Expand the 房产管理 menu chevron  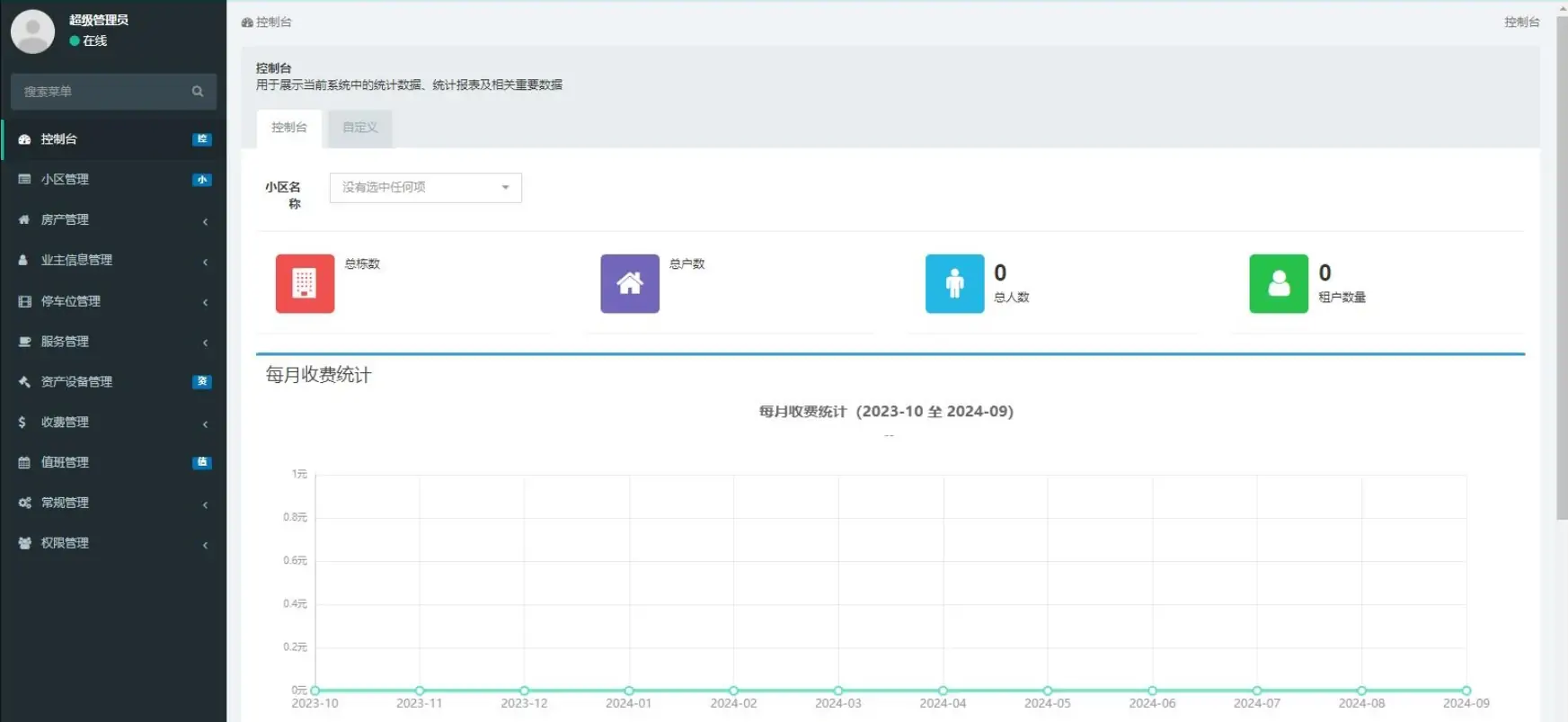(x=205, y=221)
